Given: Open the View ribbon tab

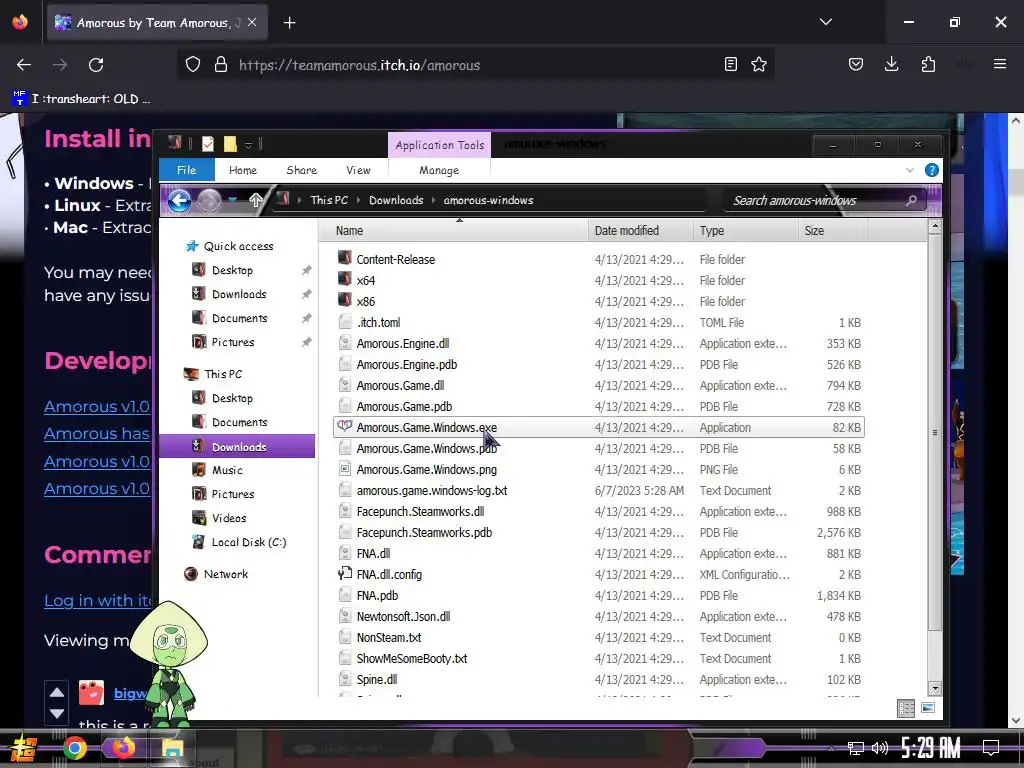Looking at the screenshot, I should tap(359, 170).
